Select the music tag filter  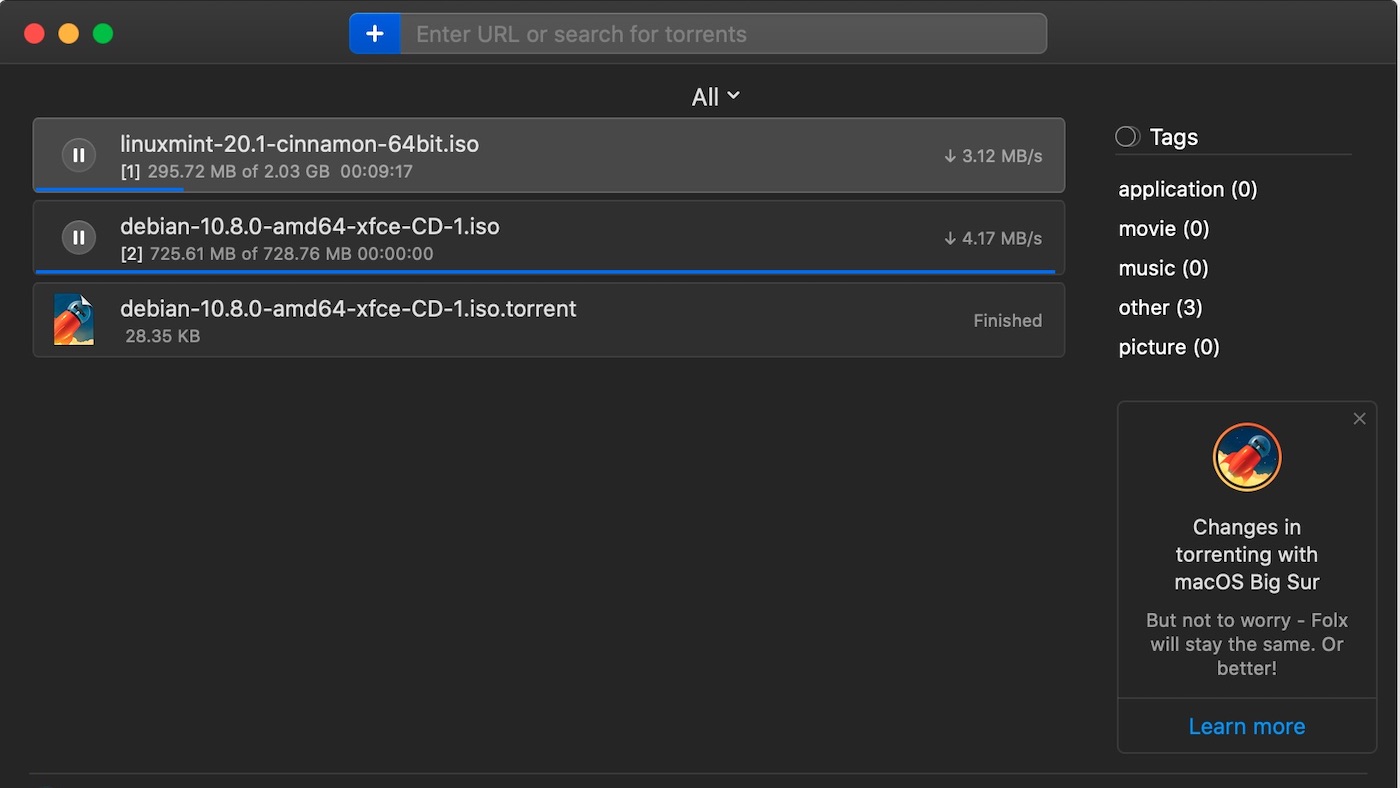pyautogui.click(x=1163, y=268)
